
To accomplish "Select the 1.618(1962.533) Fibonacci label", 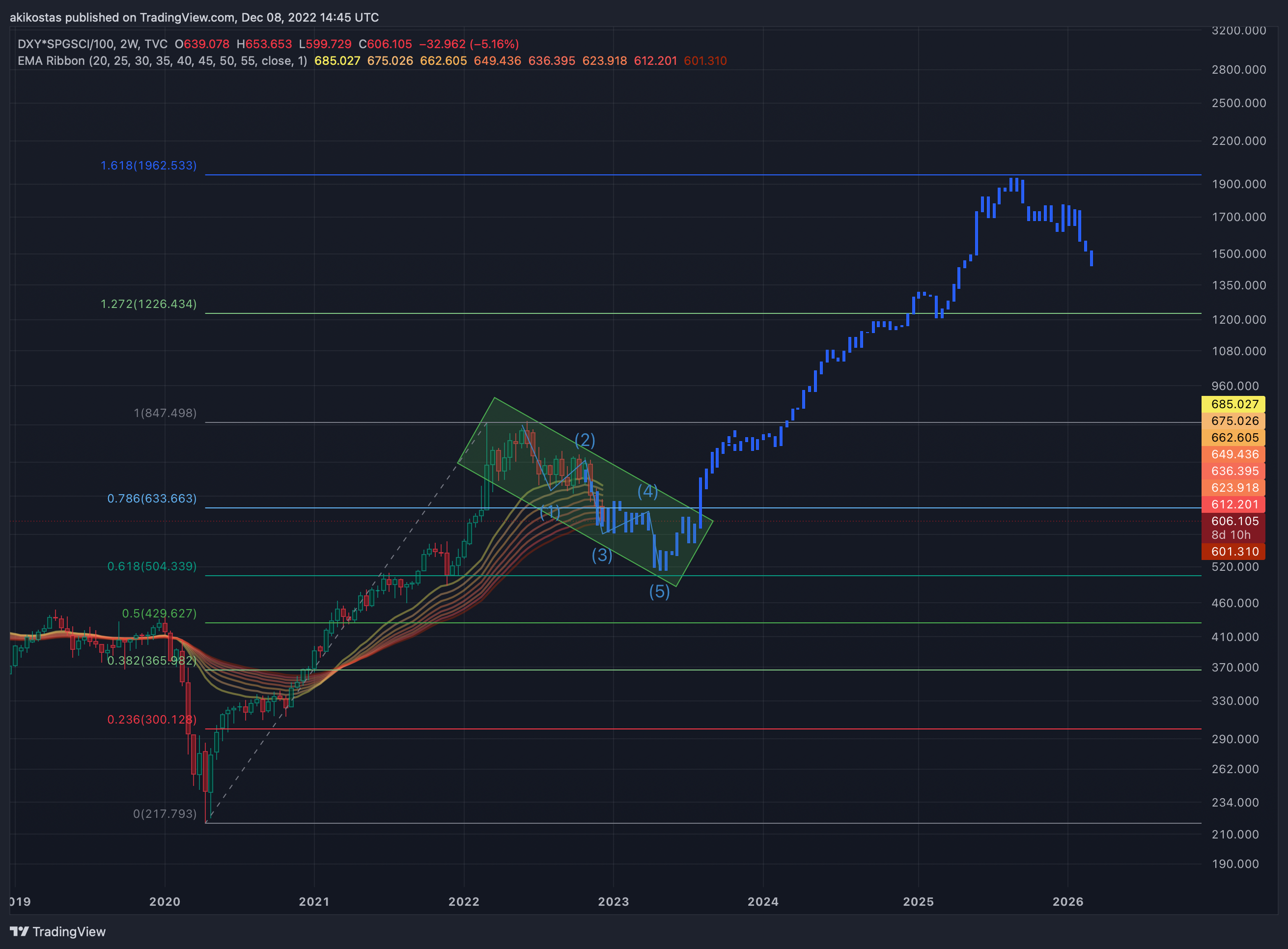I will pyautogui.click(x=149, y=166).
